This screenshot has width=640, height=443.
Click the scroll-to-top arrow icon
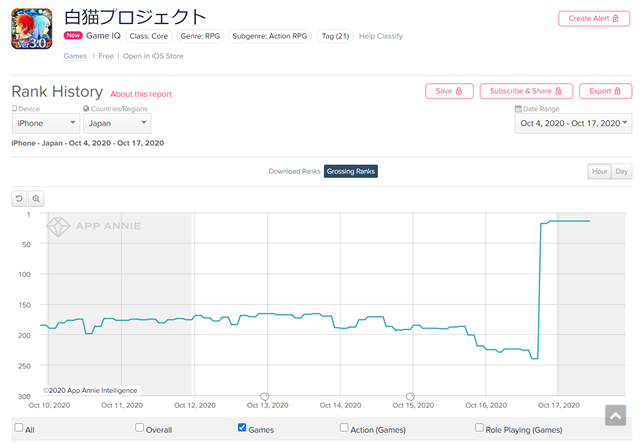616,415
